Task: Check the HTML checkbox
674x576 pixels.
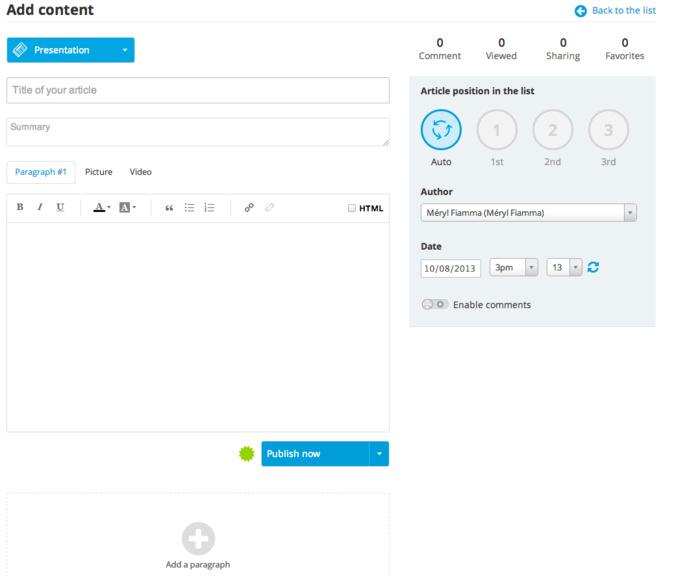Action: [351, 208]
